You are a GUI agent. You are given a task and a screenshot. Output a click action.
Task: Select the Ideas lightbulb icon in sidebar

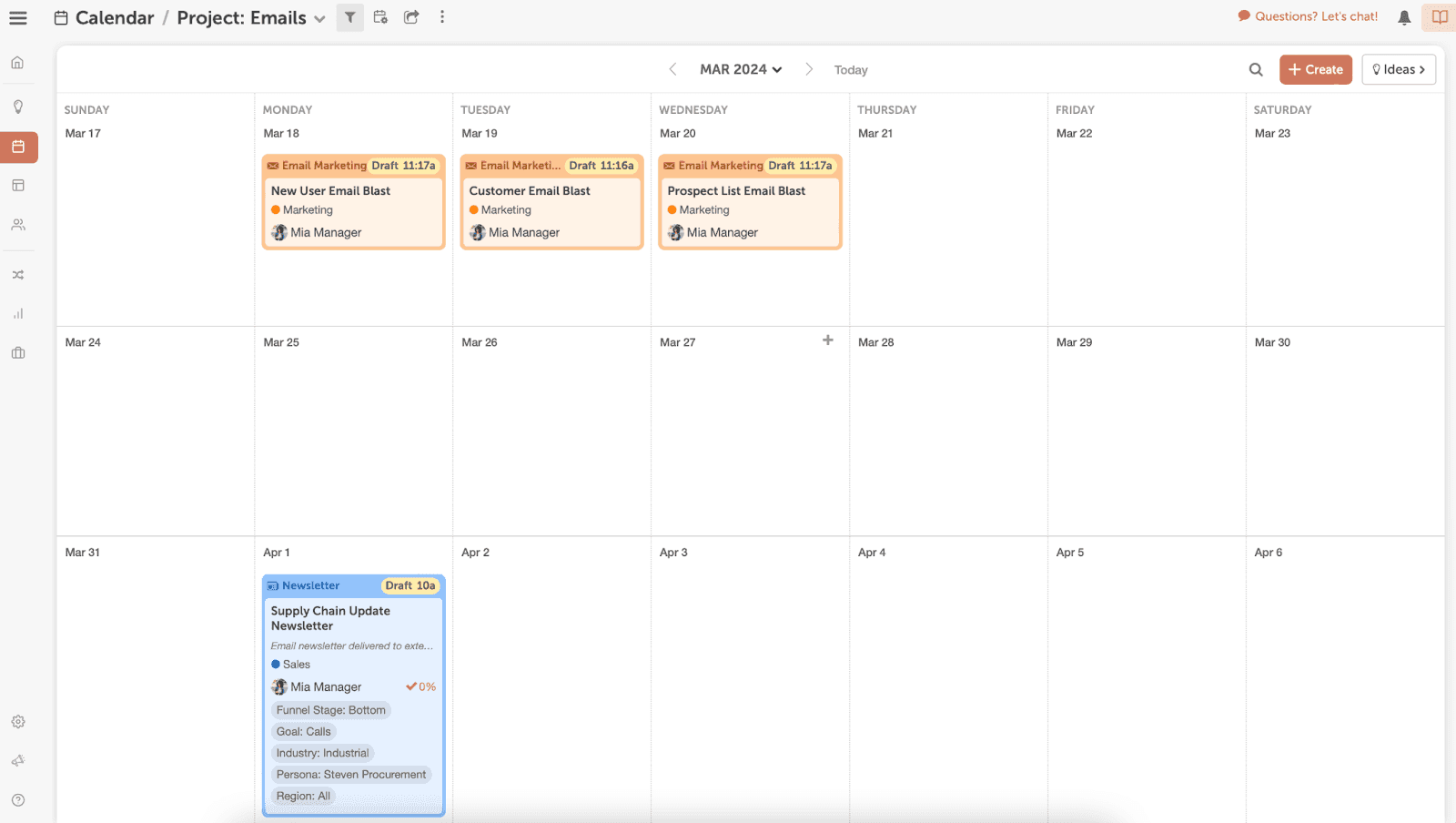pos(18,107)
